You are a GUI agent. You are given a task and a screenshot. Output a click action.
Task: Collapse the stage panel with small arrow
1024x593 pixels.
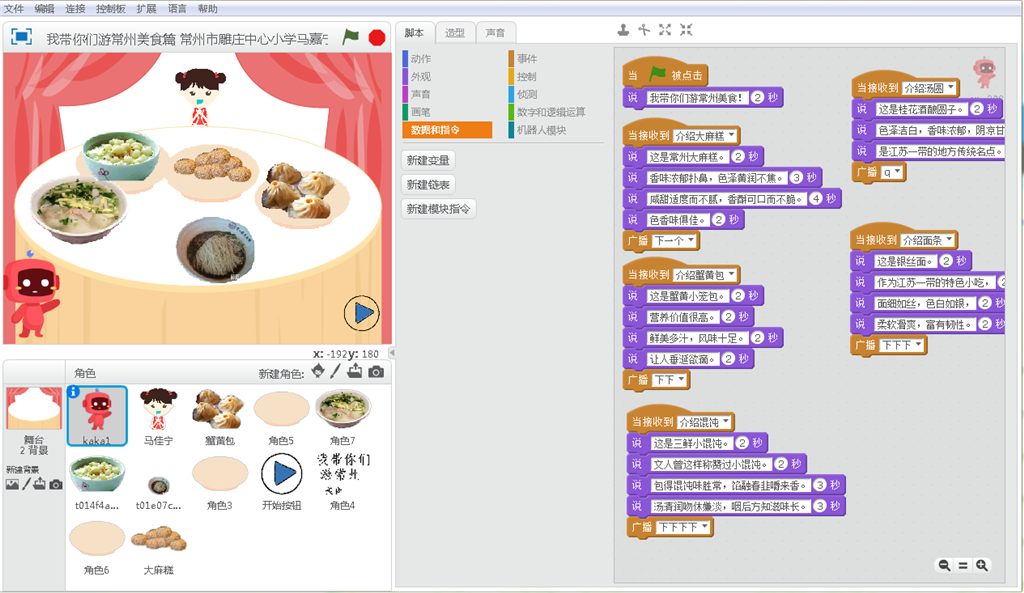(x=392, y=353)
